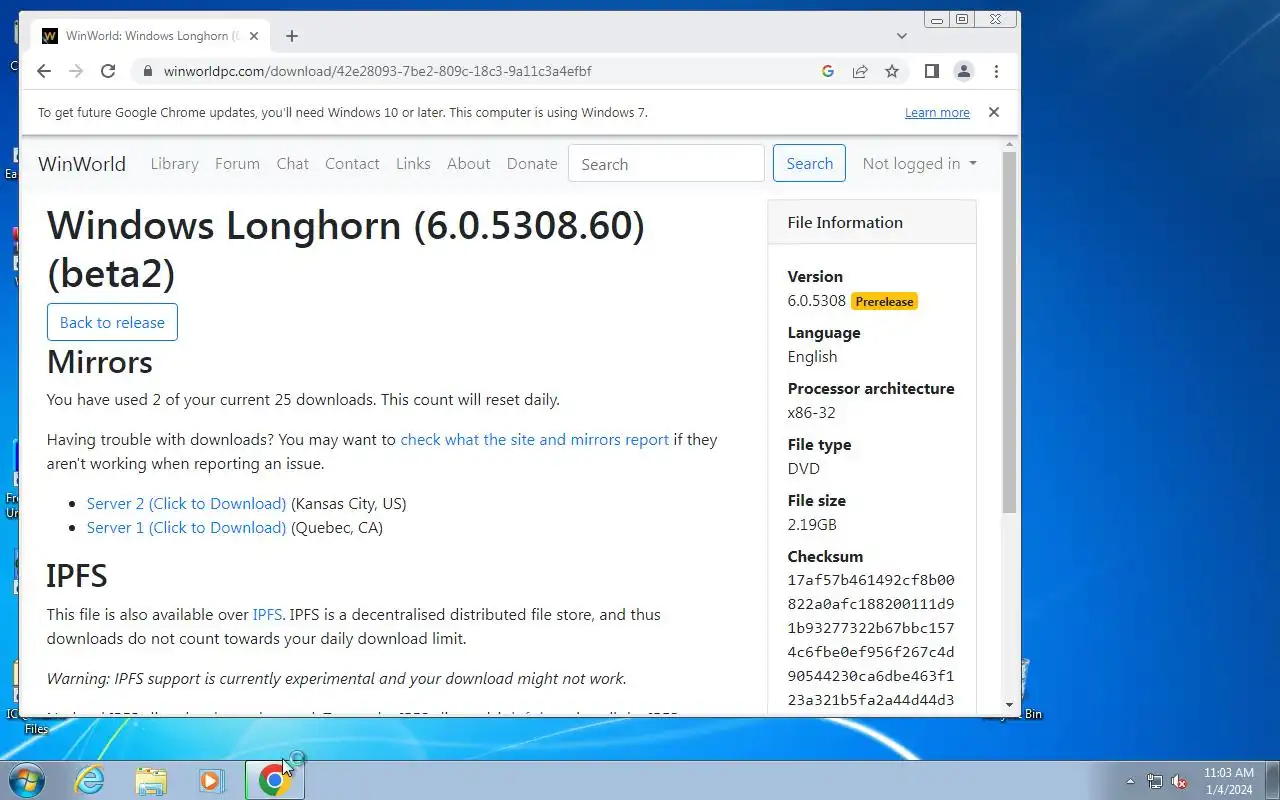Click the Google icon in the address bar
The image size is (1280, 800).
[x=827, y=71]
